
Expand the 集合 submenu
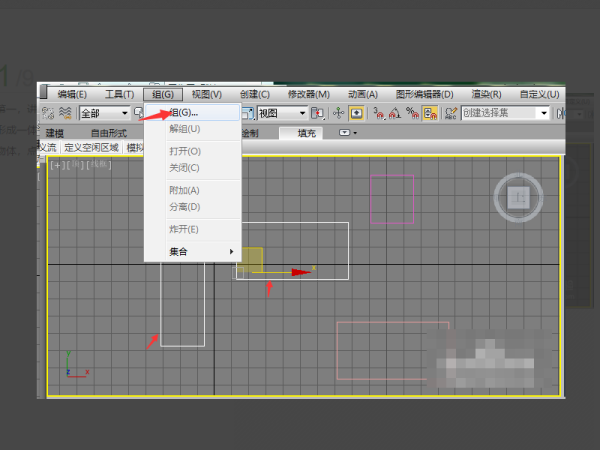[x=192, y=251]
